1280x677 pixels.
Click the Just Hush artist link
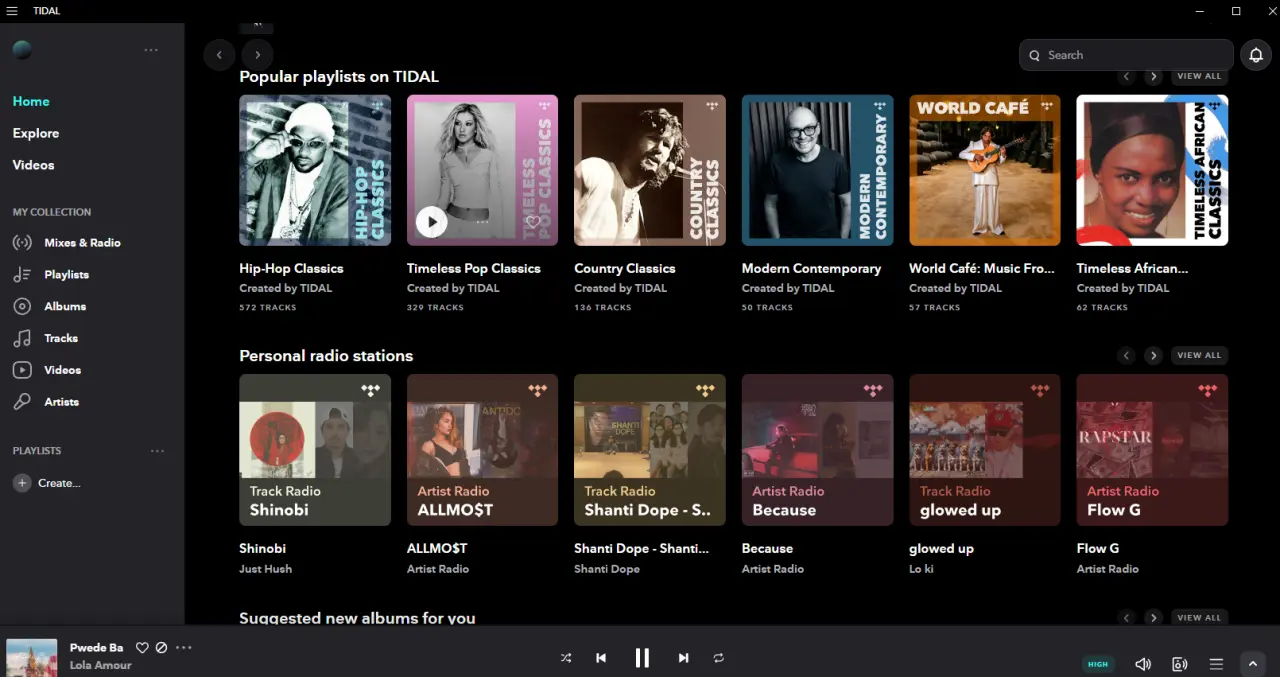[265, 569]
